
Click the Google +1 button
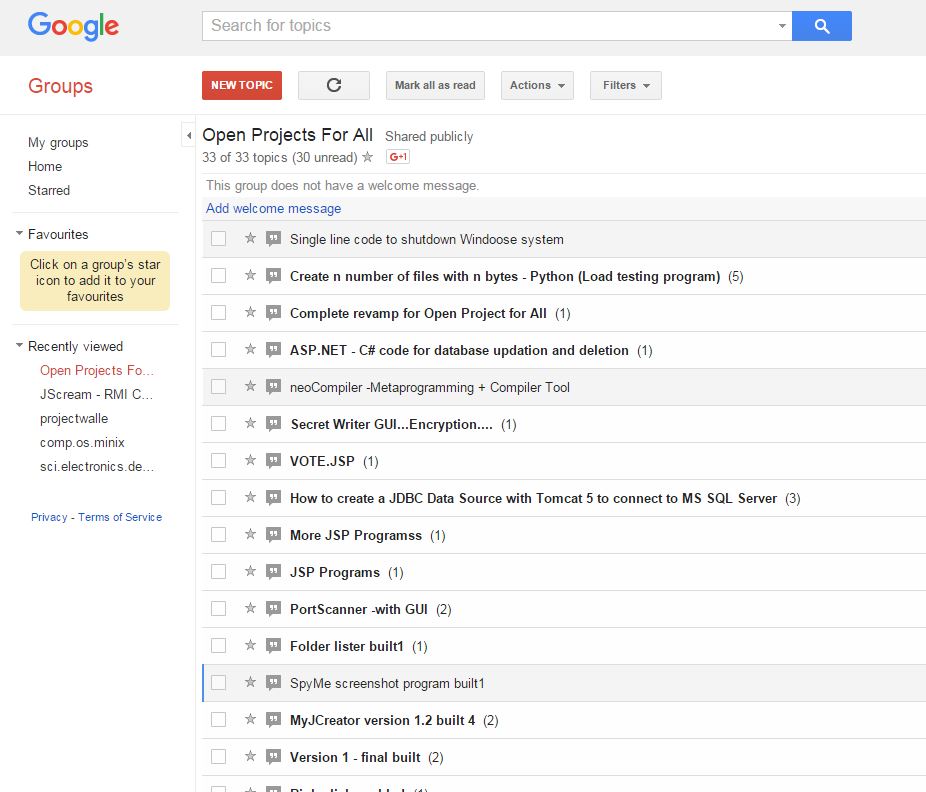398,157
